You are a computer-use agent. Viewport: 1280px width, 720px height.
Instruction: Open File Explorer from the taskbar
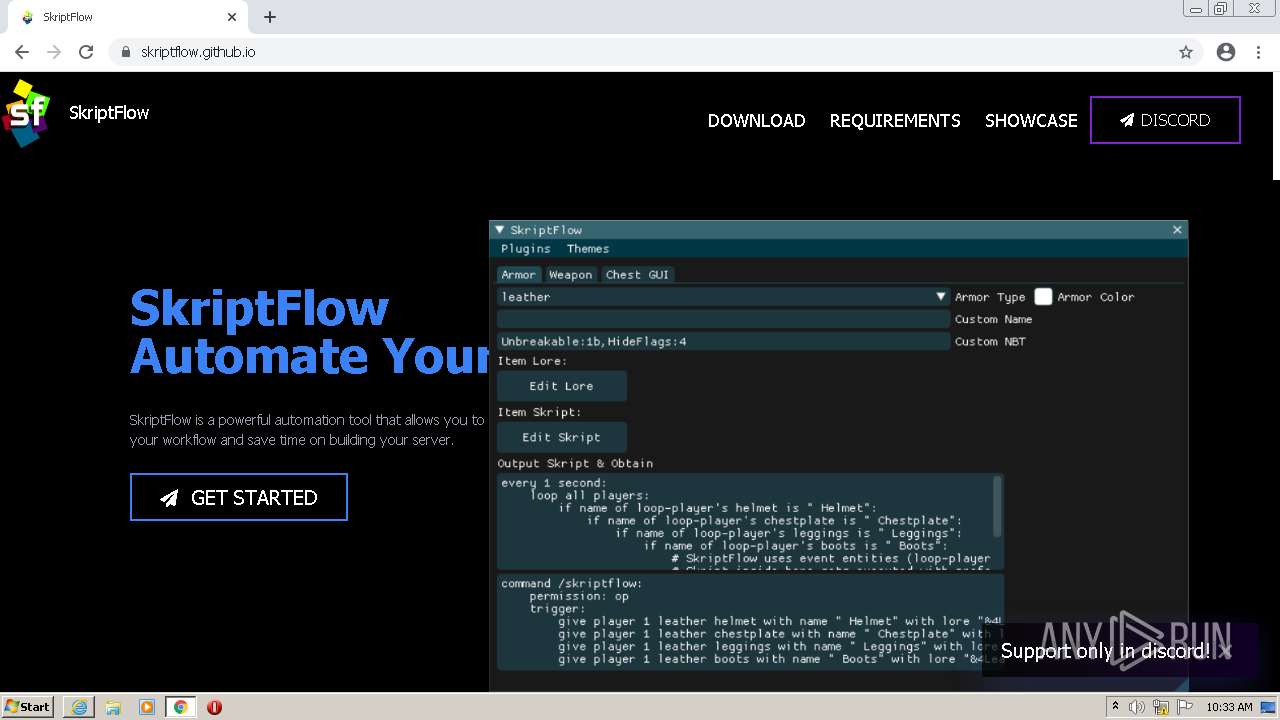tap(113, 707)
